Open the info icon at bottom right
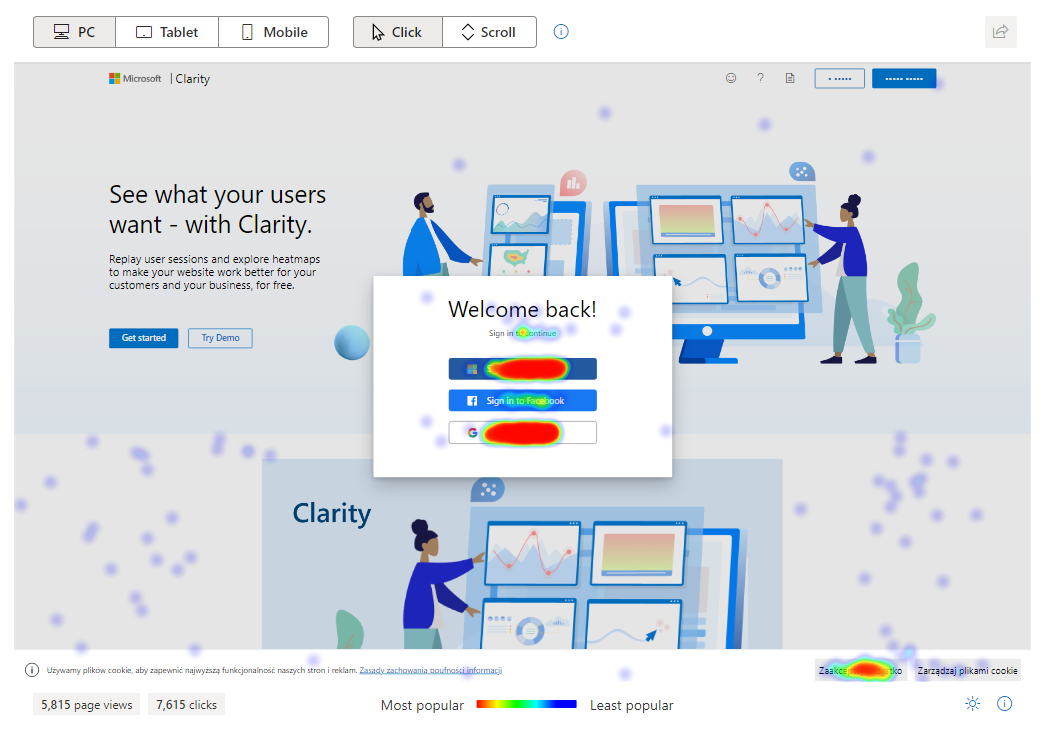The height and width of the screenshot is (732, 1048). [x=1005, y=703]
